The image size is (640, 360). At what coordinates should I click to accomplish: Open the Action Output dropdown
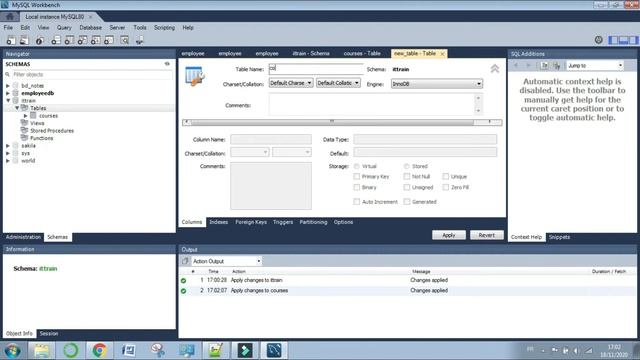(x=227, y=261)
